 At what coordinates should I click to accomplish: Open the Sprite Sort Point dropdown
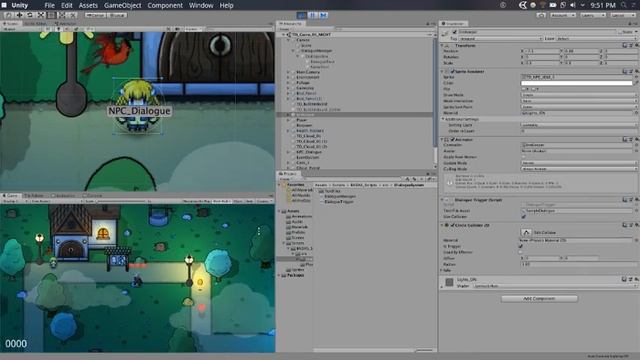click(579, 107)
